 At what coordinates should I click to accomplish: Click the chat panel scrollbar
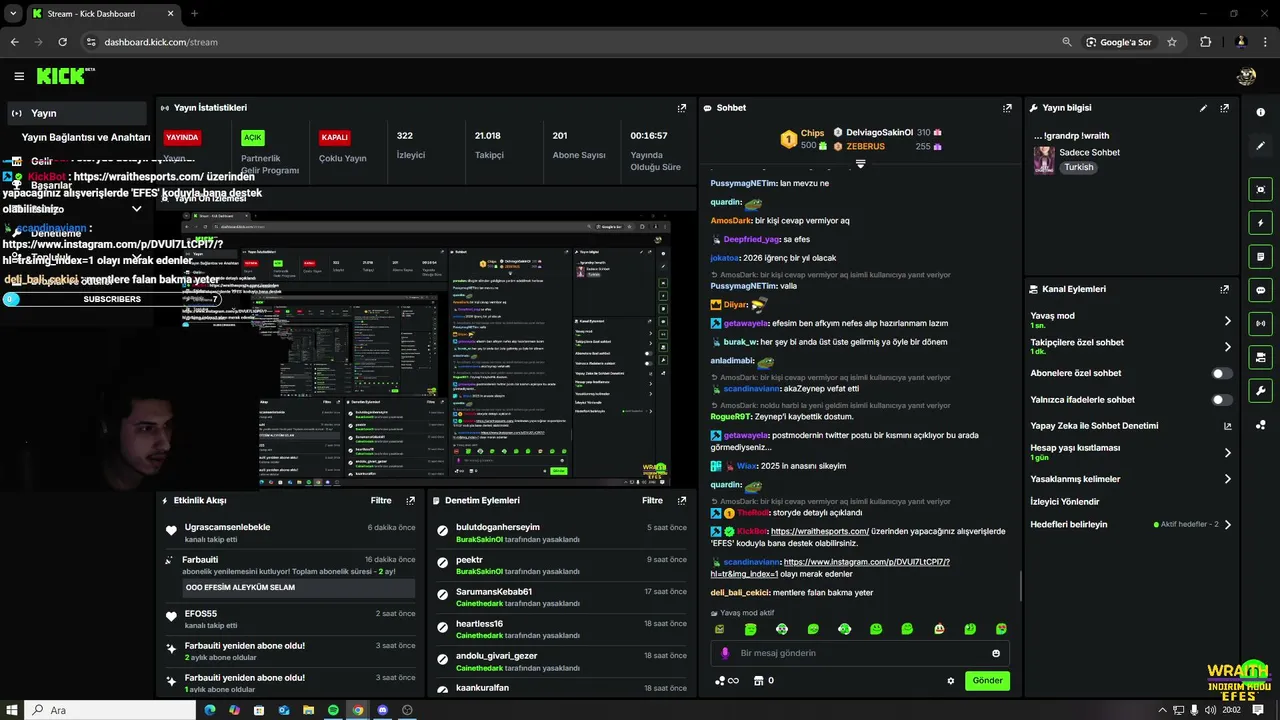tap(1020, 586)
